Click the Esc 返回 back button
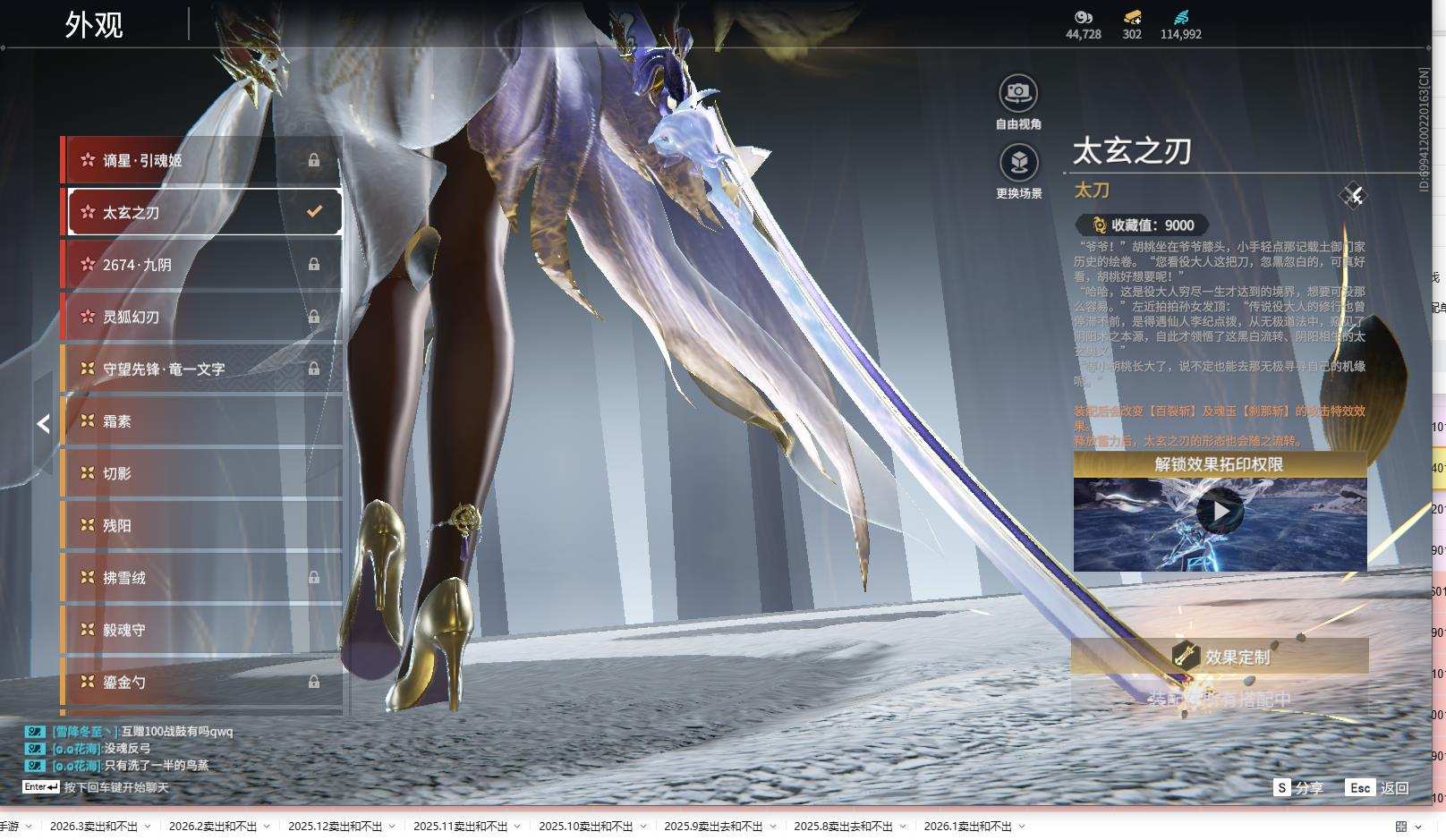 click(x=1378, y=788)
